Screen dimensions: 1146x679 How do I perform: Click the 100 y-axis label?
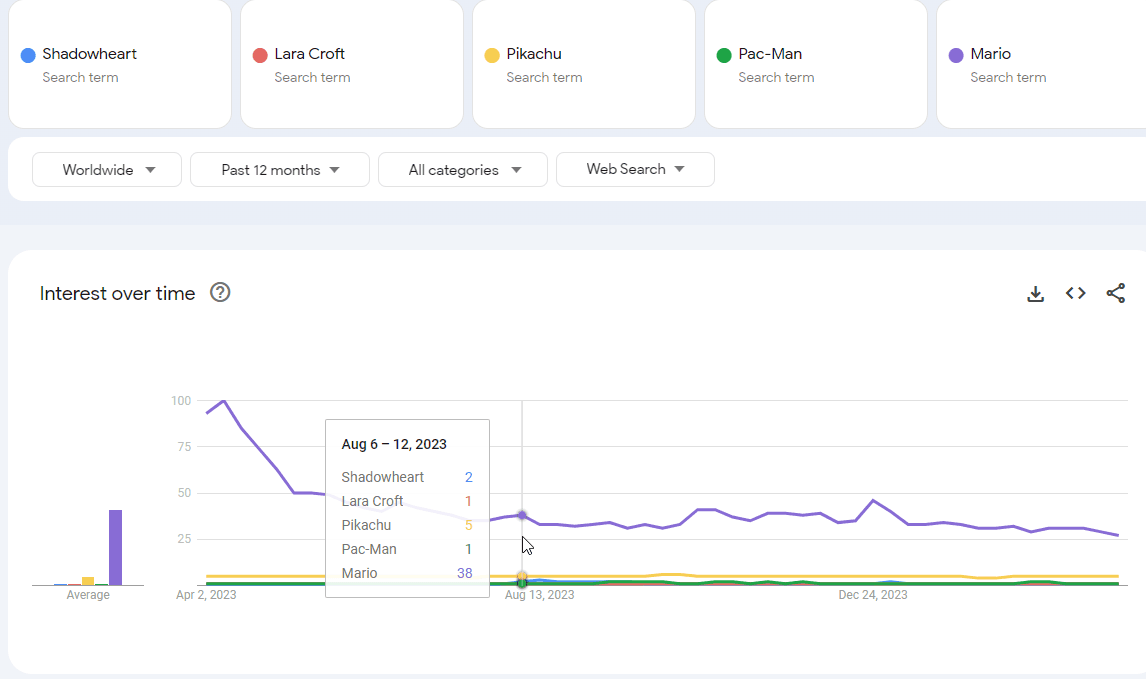coord(181,401)
